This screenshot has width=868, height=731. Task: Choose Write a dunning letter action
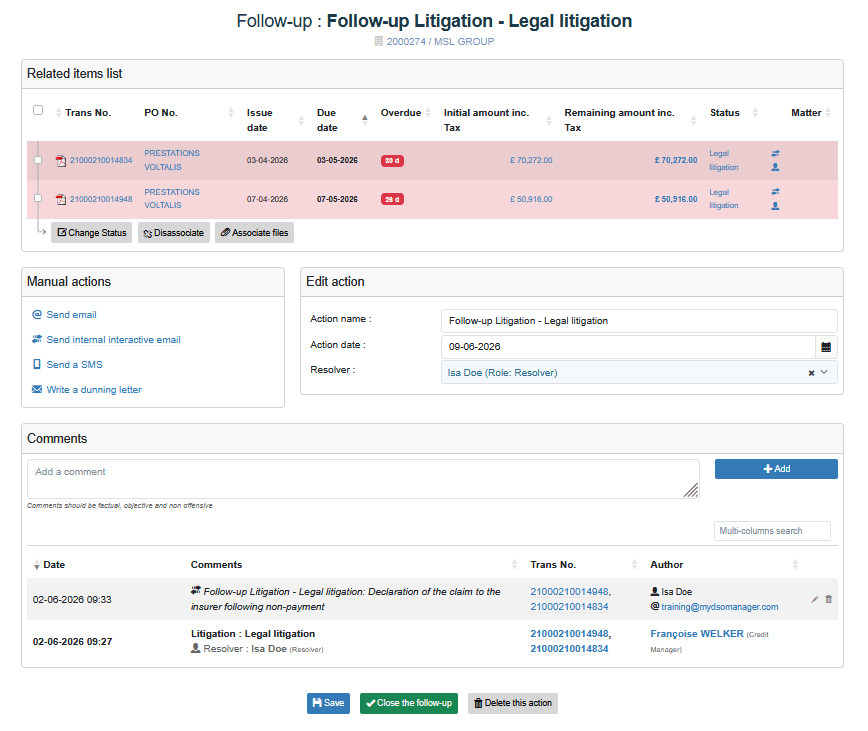94,390
